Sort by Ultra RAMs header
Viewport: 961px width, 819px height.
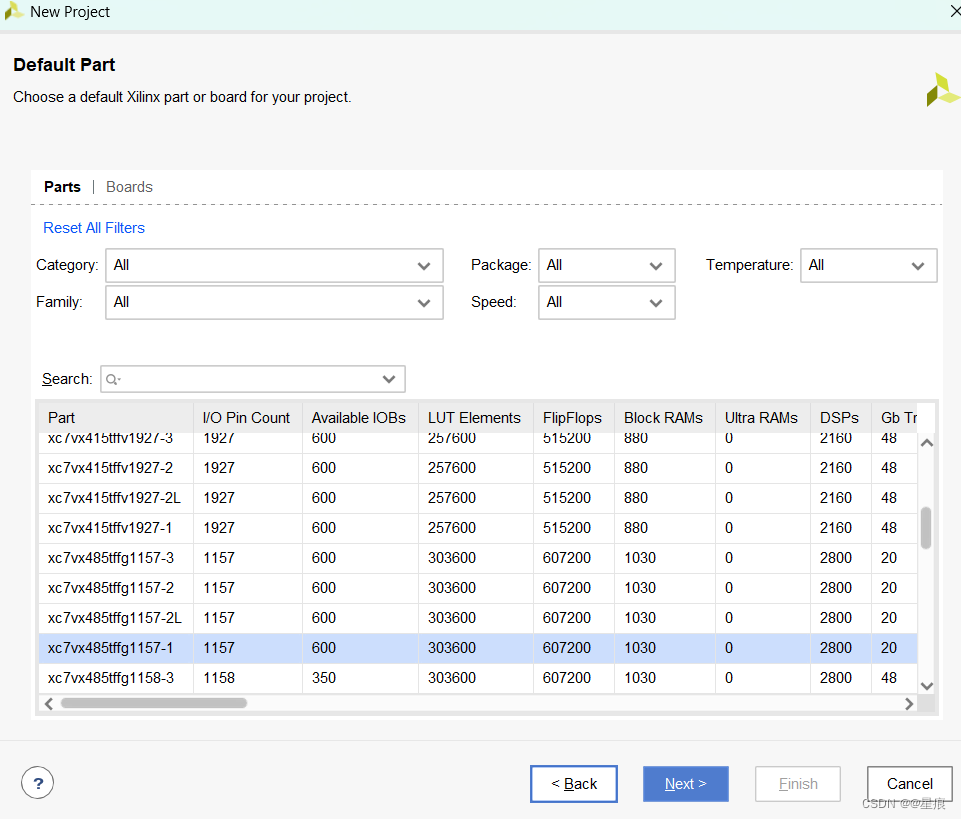point(762,417)
